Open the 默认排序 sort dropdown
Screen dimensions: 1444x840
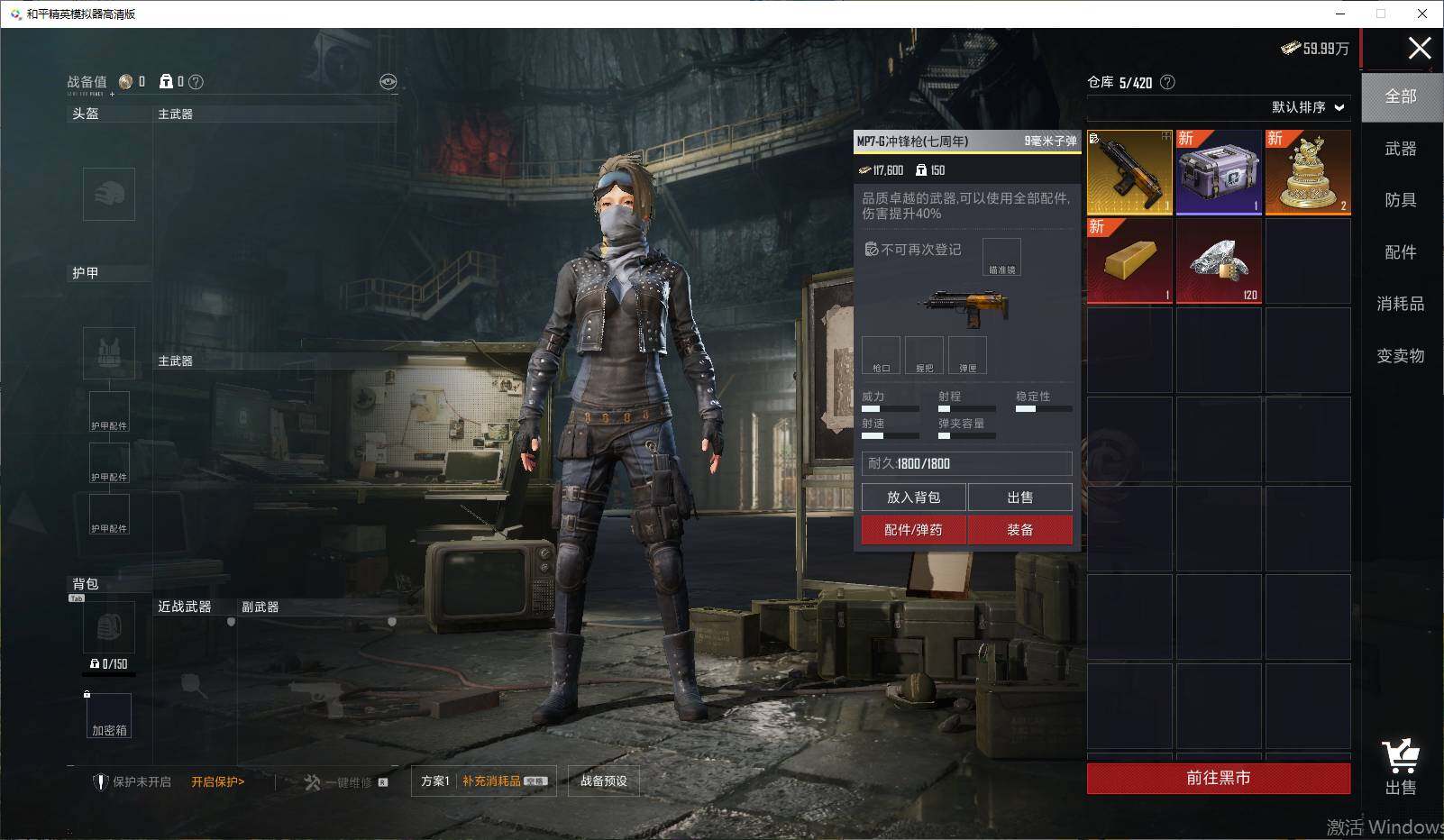coord(1308,107)
